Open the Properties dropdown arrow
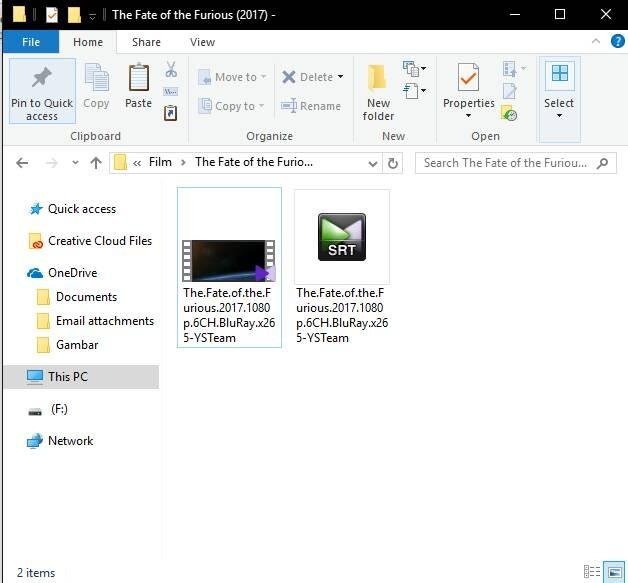 468,116
